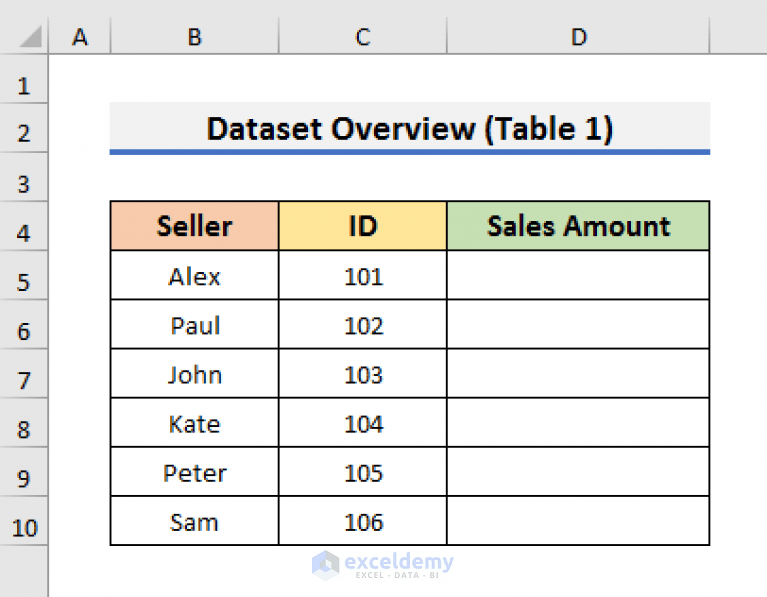The width and height of the screenshot is (767, 597).
Task: Click the cell containing Sam
Action: coord(195,521)
